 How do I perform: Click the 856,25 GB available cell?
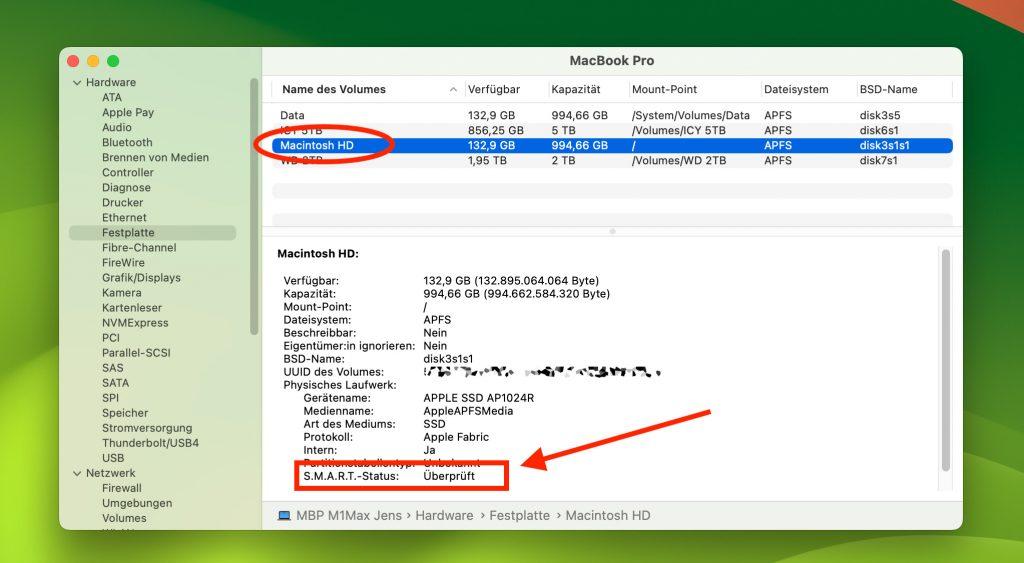coord(496,130)
